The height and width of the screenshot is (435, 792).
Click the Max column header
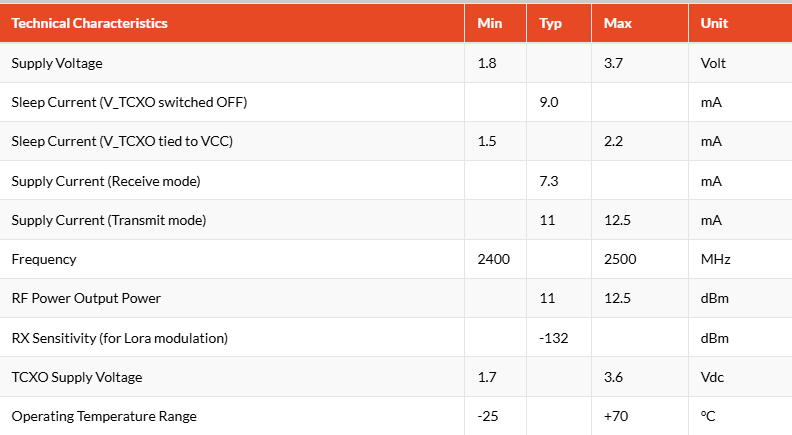tap(618, 23)
